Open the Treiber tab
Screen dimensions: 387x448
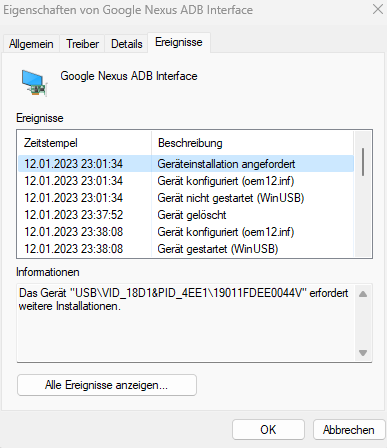coord(82,44)
